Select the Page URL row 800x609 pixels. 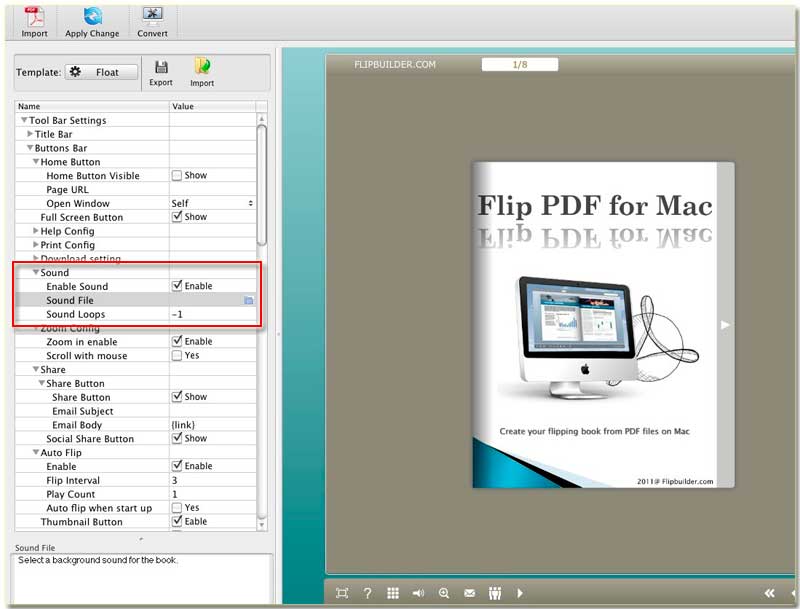[x=136, y=189]
